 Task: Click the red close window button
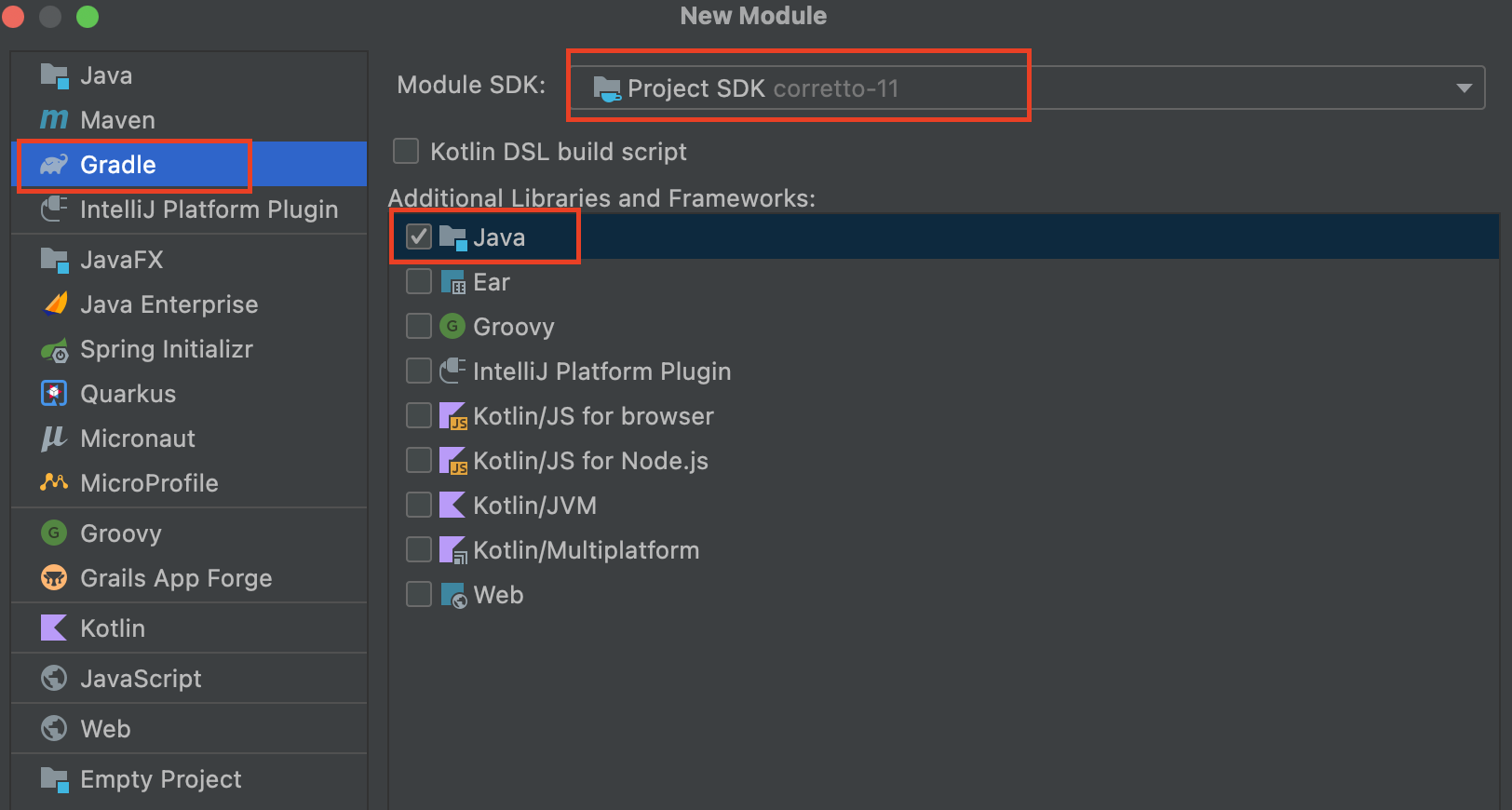pyautogui.click(x=13, y=17)
